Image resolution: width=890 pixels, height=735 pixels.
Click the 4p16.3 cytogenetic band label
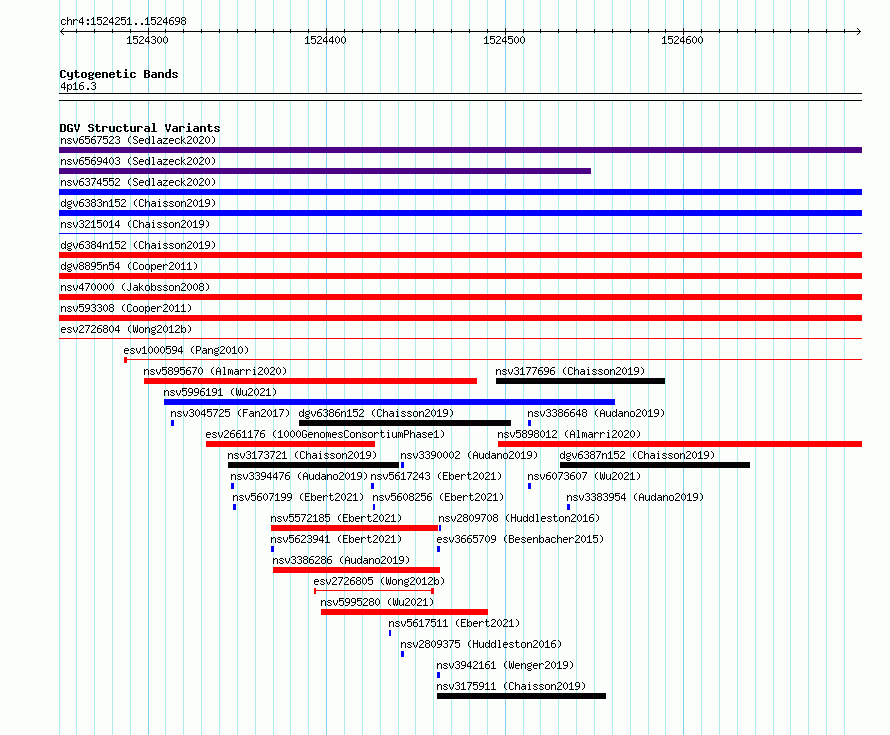coord(78,86)
